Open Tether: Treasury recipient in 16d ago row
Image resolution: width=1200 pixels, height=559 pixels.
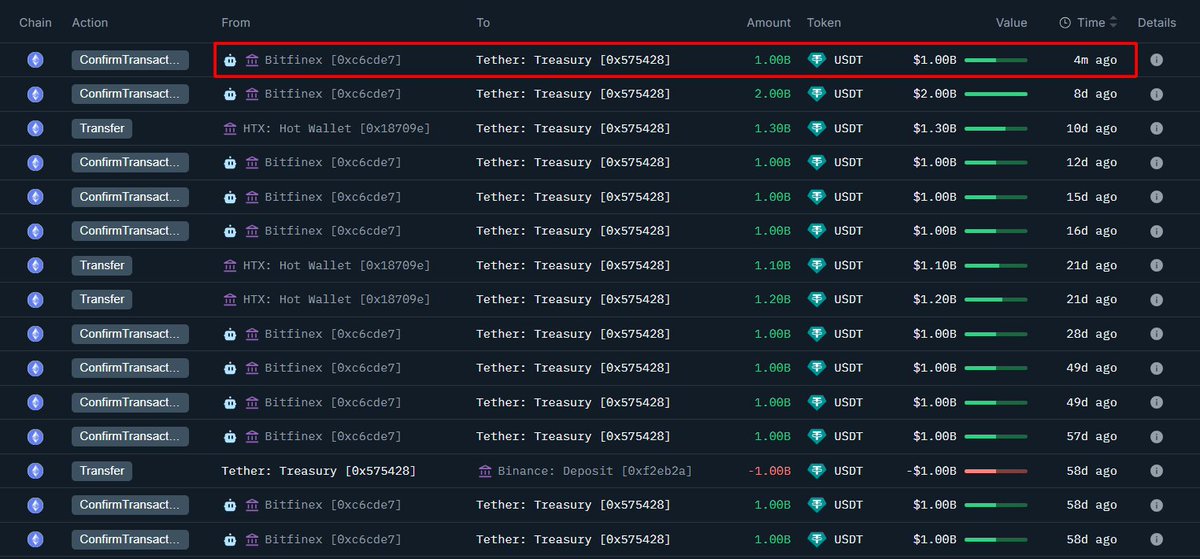(573, 231)
